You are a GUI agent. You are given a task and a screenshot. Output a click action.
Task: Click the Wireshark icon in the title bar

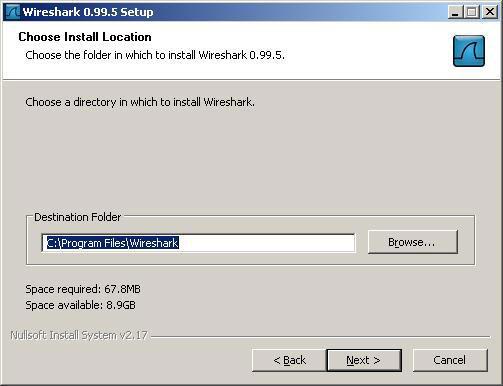click(x=13, y=12)
